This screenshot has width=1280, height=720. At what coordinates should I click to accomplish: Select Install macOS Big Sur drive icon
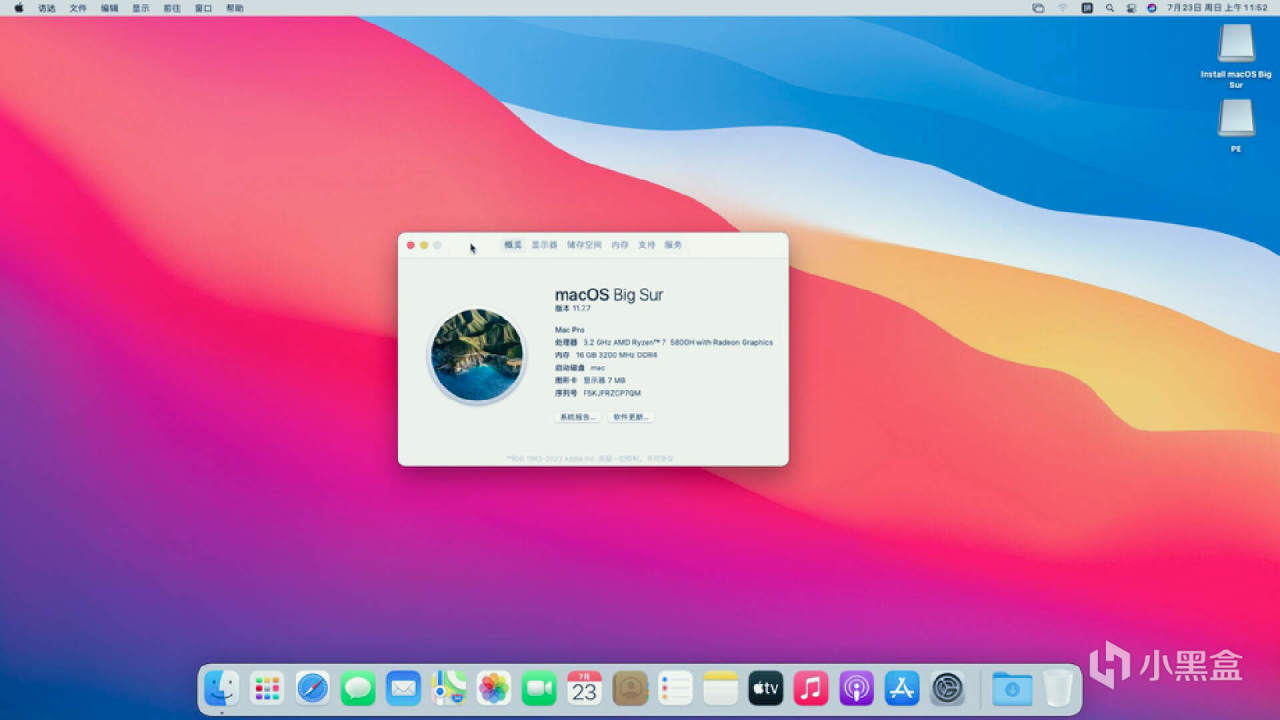[x=1236, y=44]
